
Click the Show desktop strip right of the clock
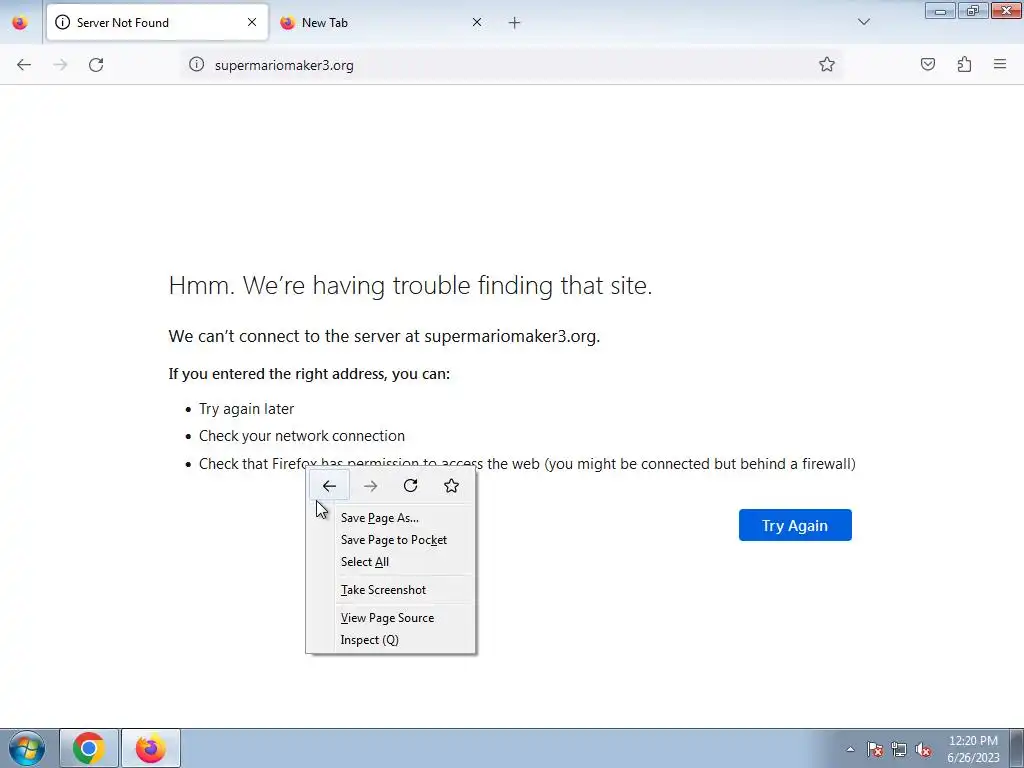[1017, 748]
